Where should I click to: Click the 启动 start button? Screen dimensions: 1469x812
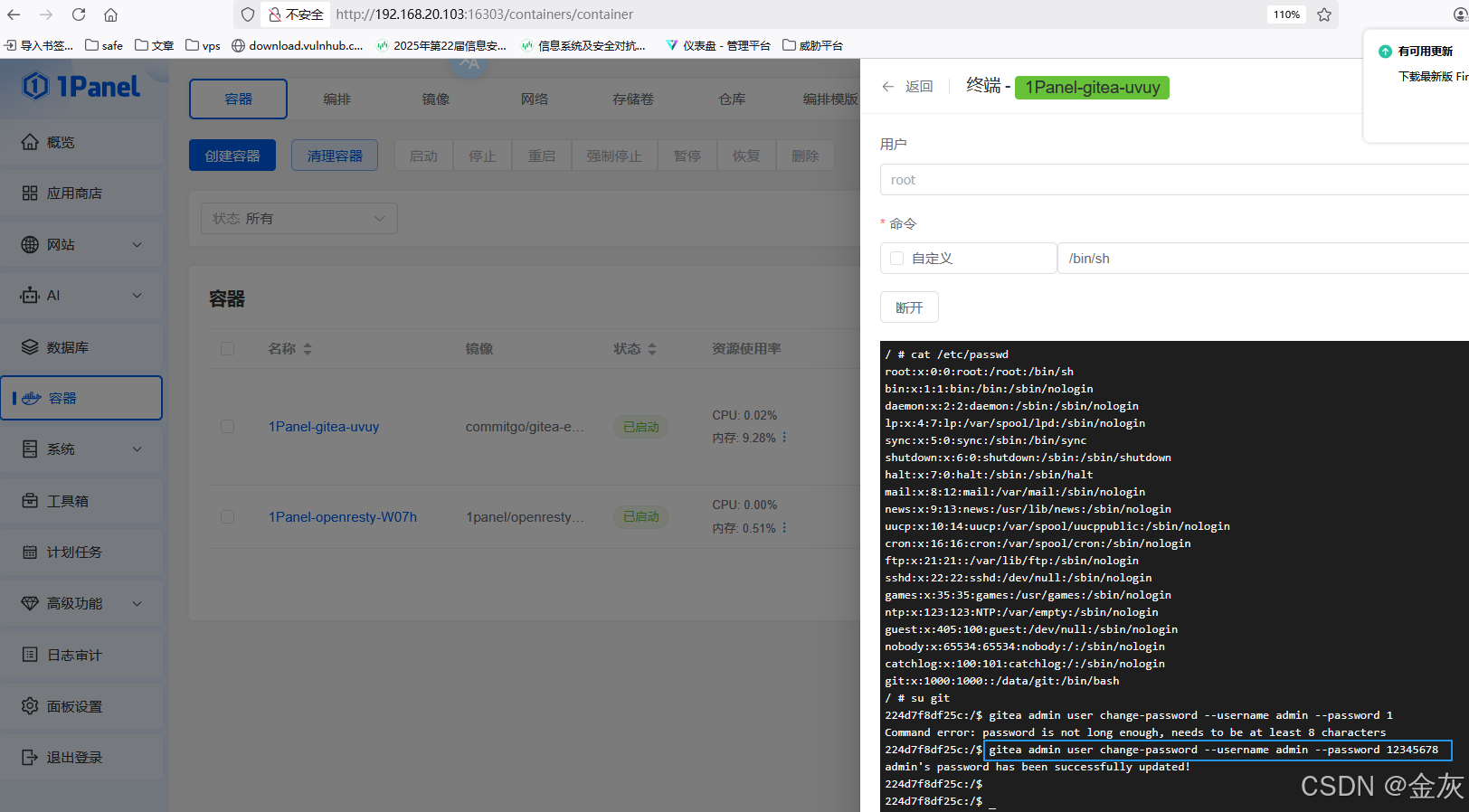pyautogui.click(x=423, y=156)
